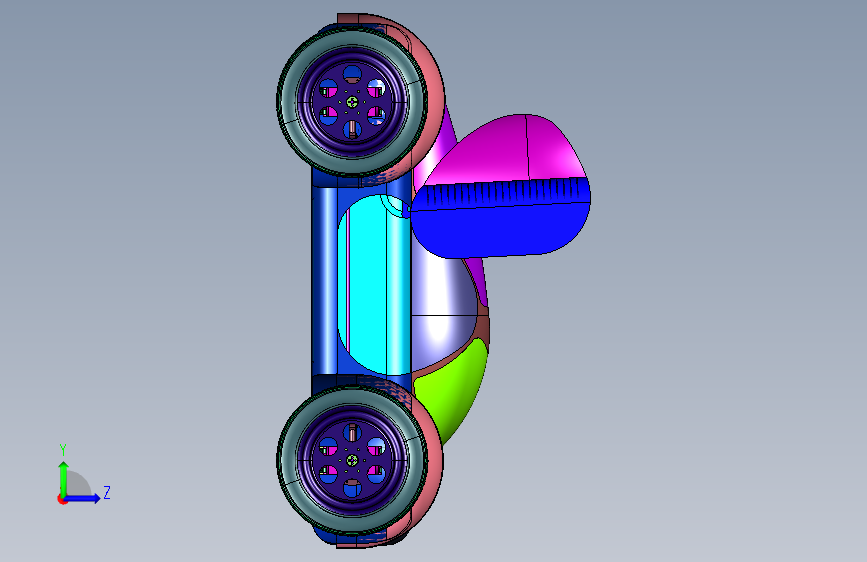Click the "Y" axis label
Viewport: 867px width, 562px height.
click(63, 450)
